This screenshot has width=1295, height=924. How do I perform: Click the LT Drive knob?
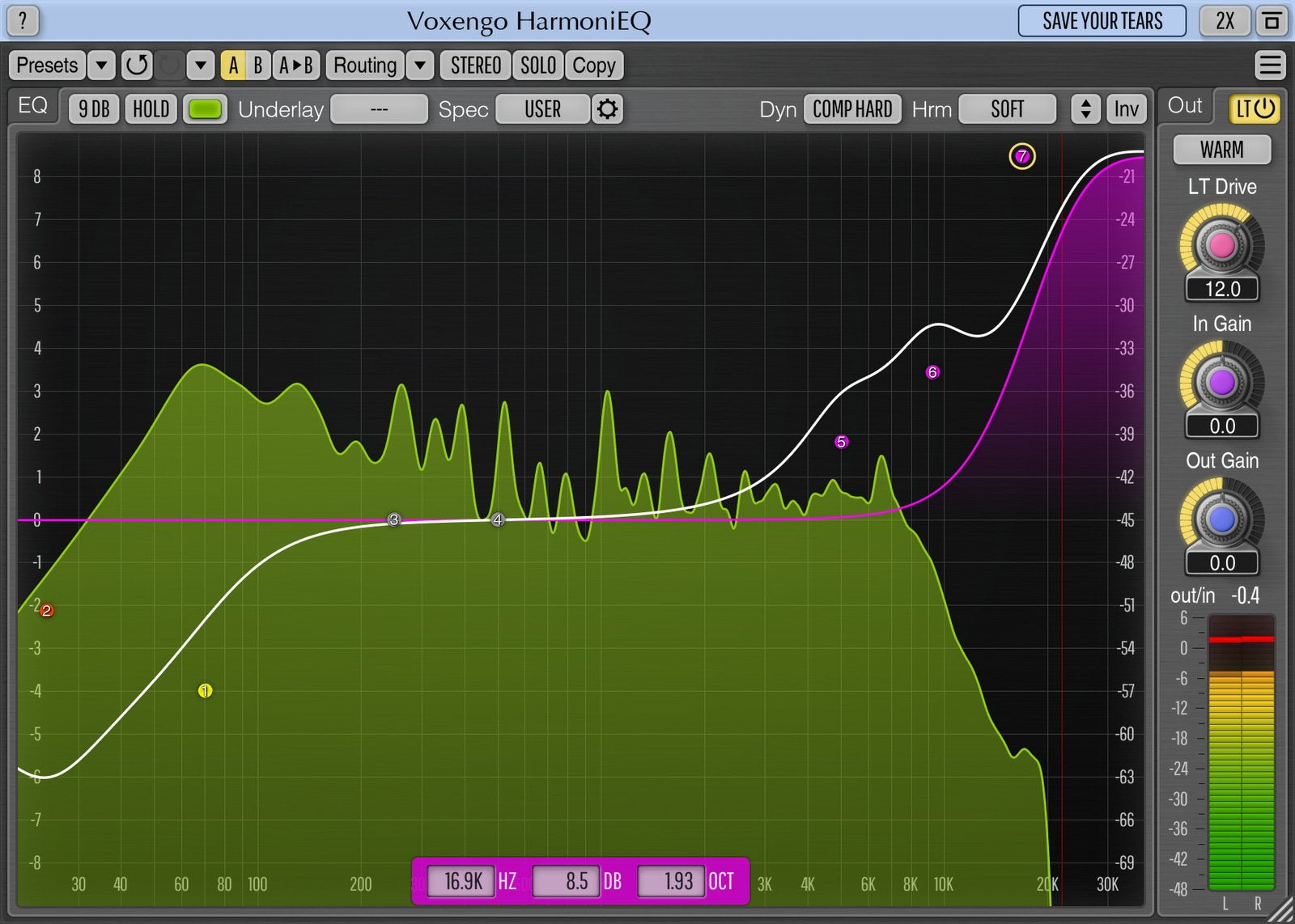1221,244
